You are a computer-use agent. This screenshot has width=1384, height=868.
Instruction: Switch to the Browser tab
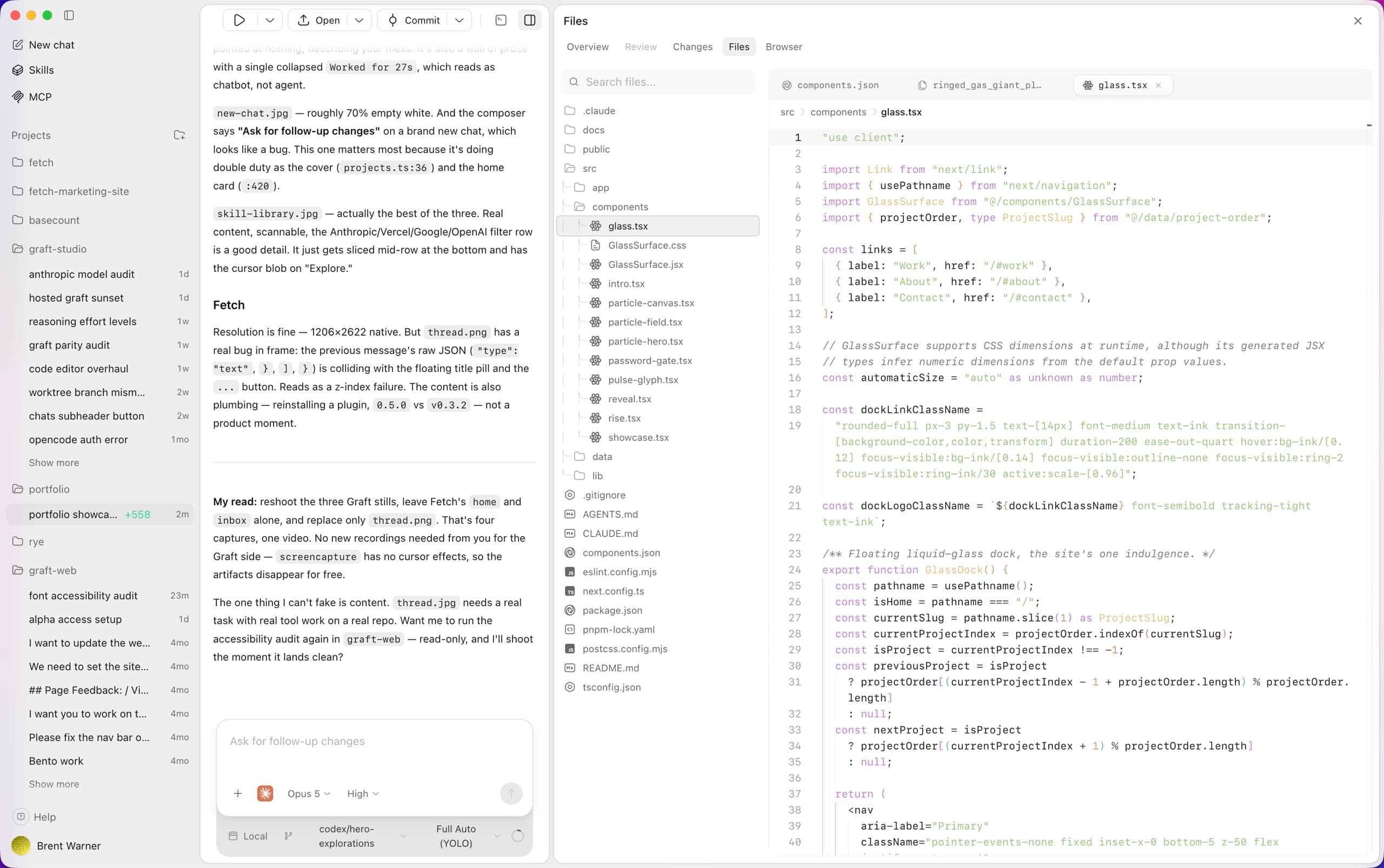point(783,46)
